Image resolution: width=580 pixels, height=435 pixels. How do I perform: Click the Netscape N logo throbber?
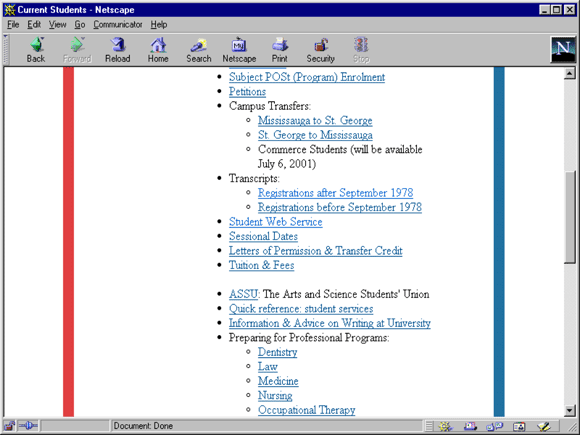[563, 49]
